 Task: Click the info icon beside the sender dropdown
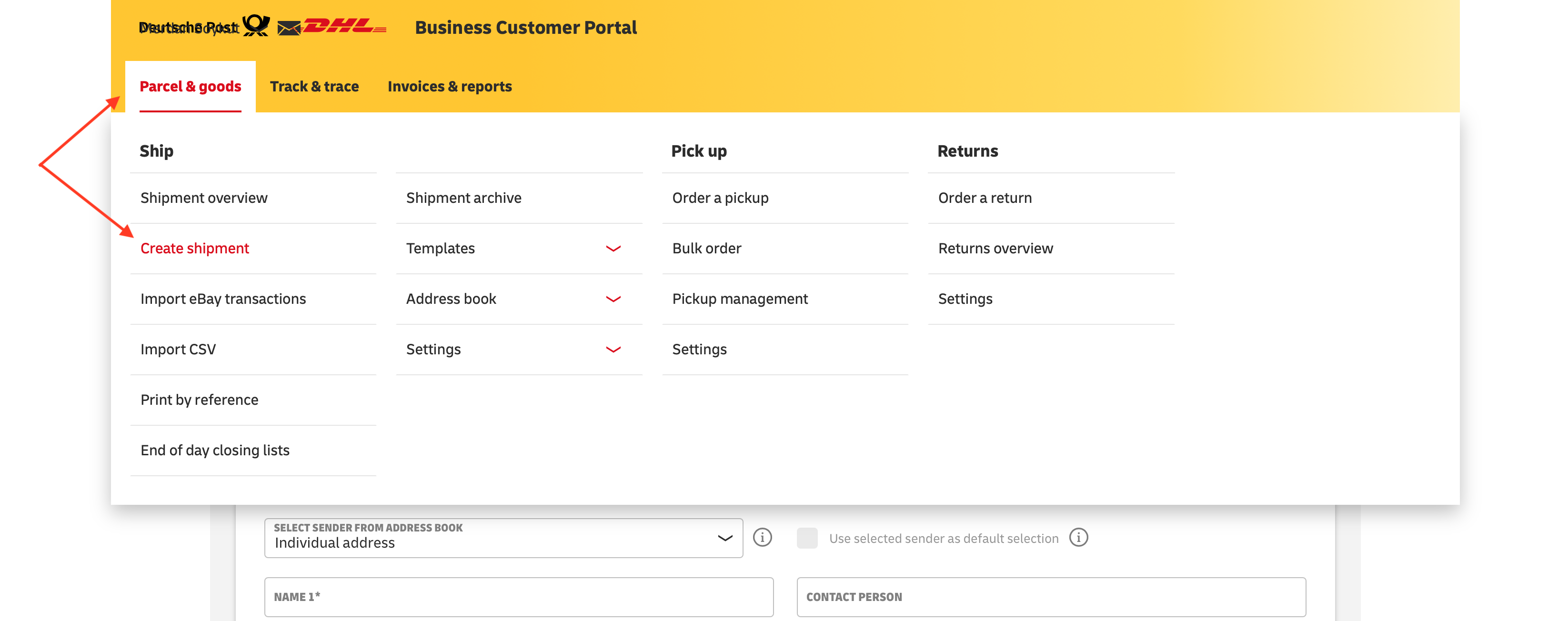pyautogui.click(x=762, y=538)
